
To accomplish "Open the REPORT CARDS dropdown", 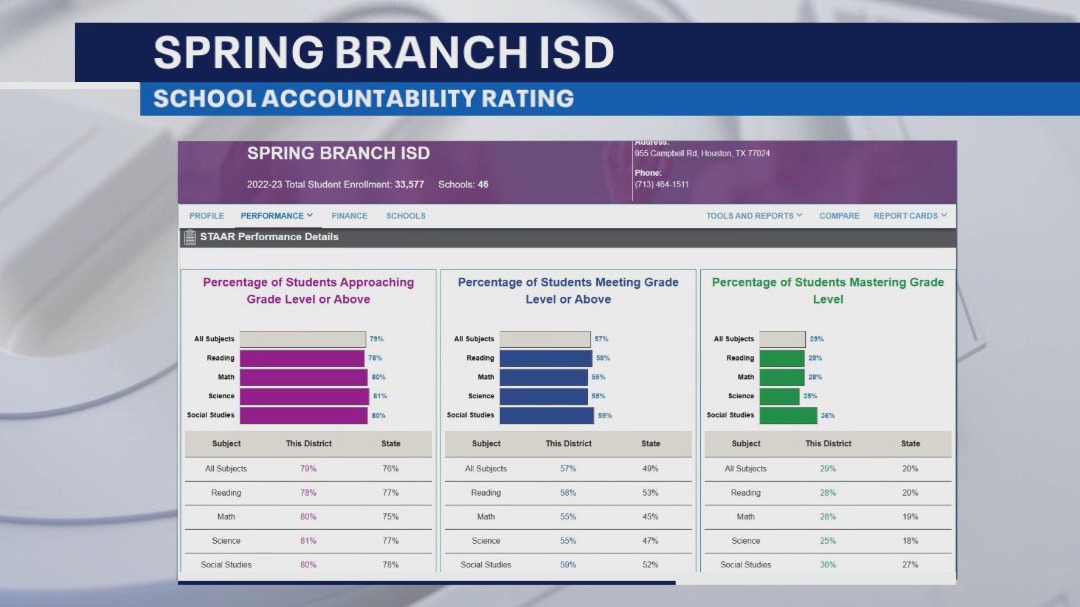I will [905, 215].
